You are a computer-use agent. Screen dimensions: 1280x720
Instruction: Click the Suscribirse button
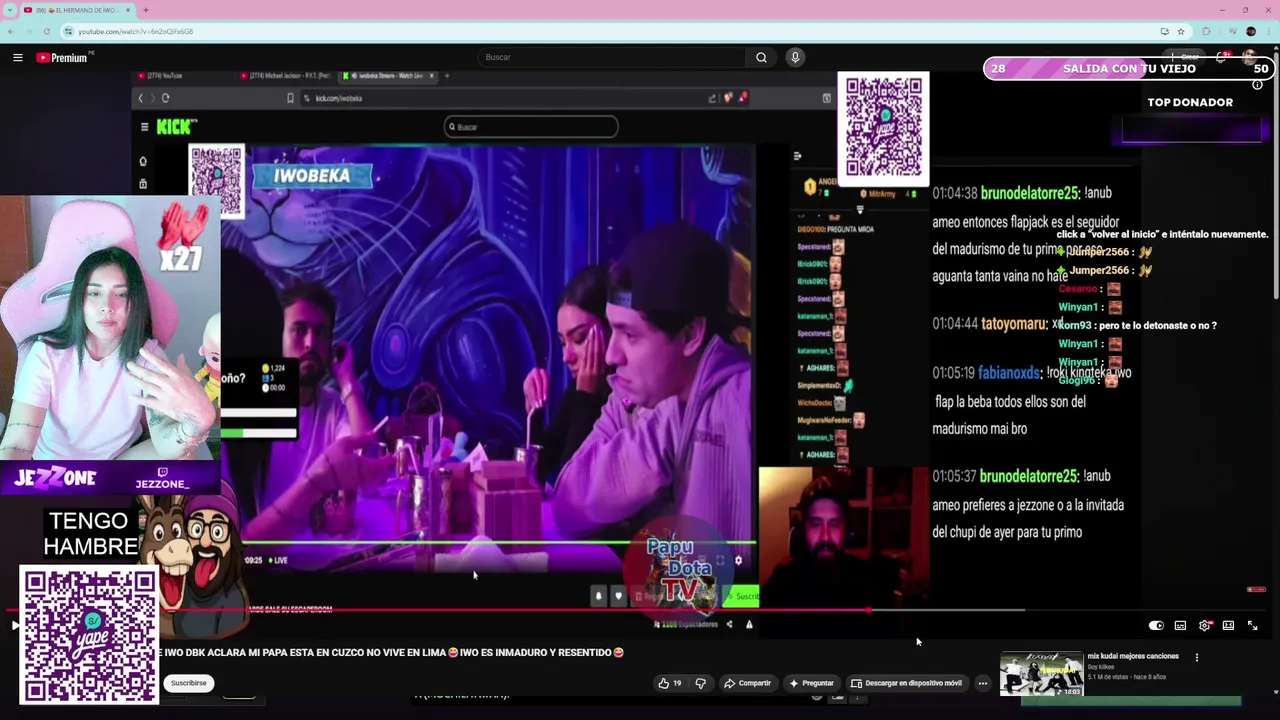[x=188, y=683]
